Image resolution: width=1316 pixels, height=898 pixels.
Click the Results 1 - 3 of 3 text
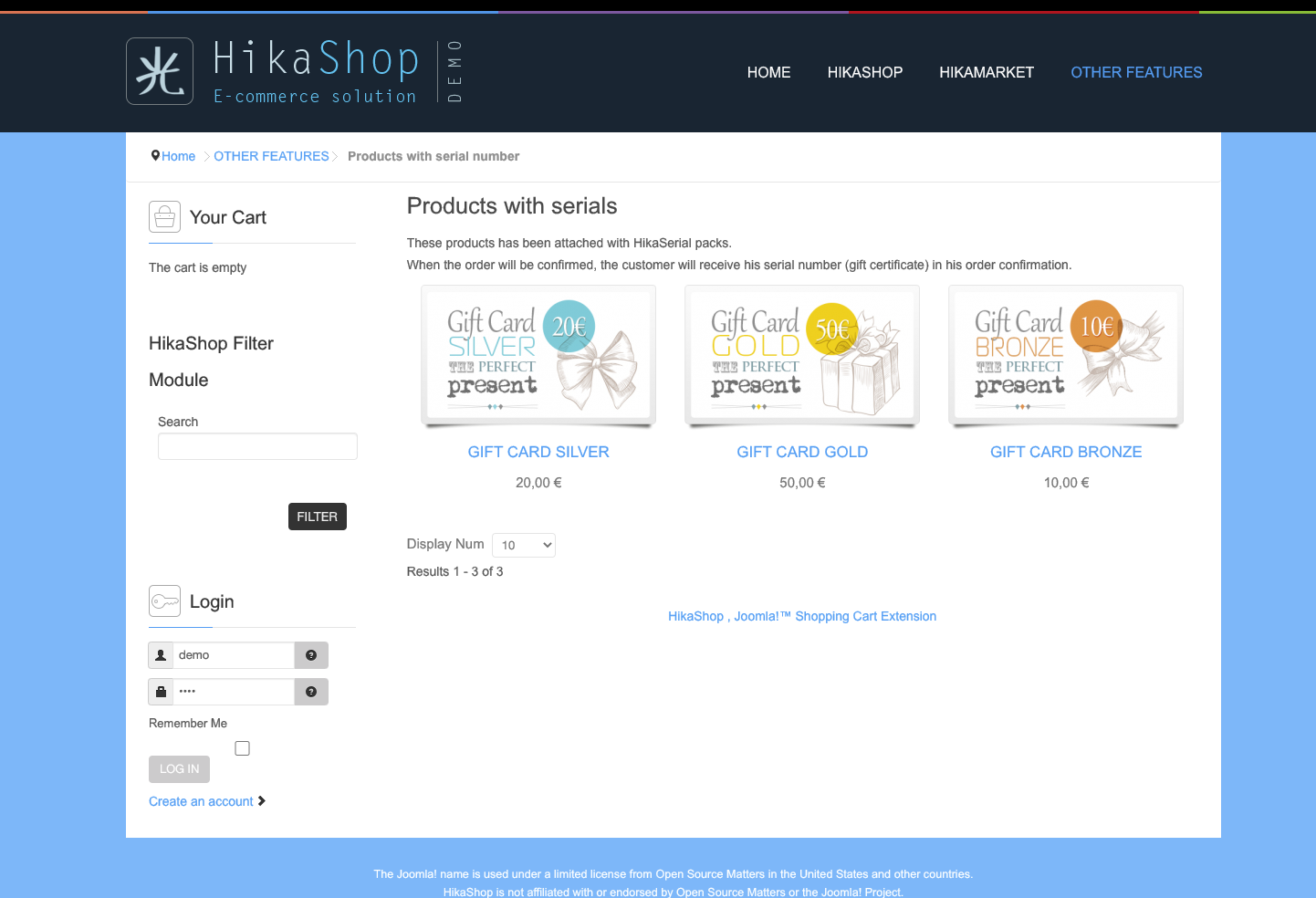pos(454,571)
